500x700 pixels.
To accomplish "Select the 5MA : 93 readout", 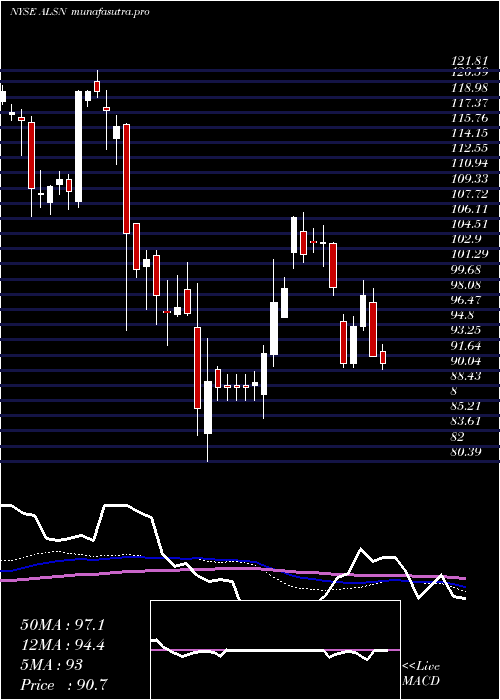I will coord(52,665).
